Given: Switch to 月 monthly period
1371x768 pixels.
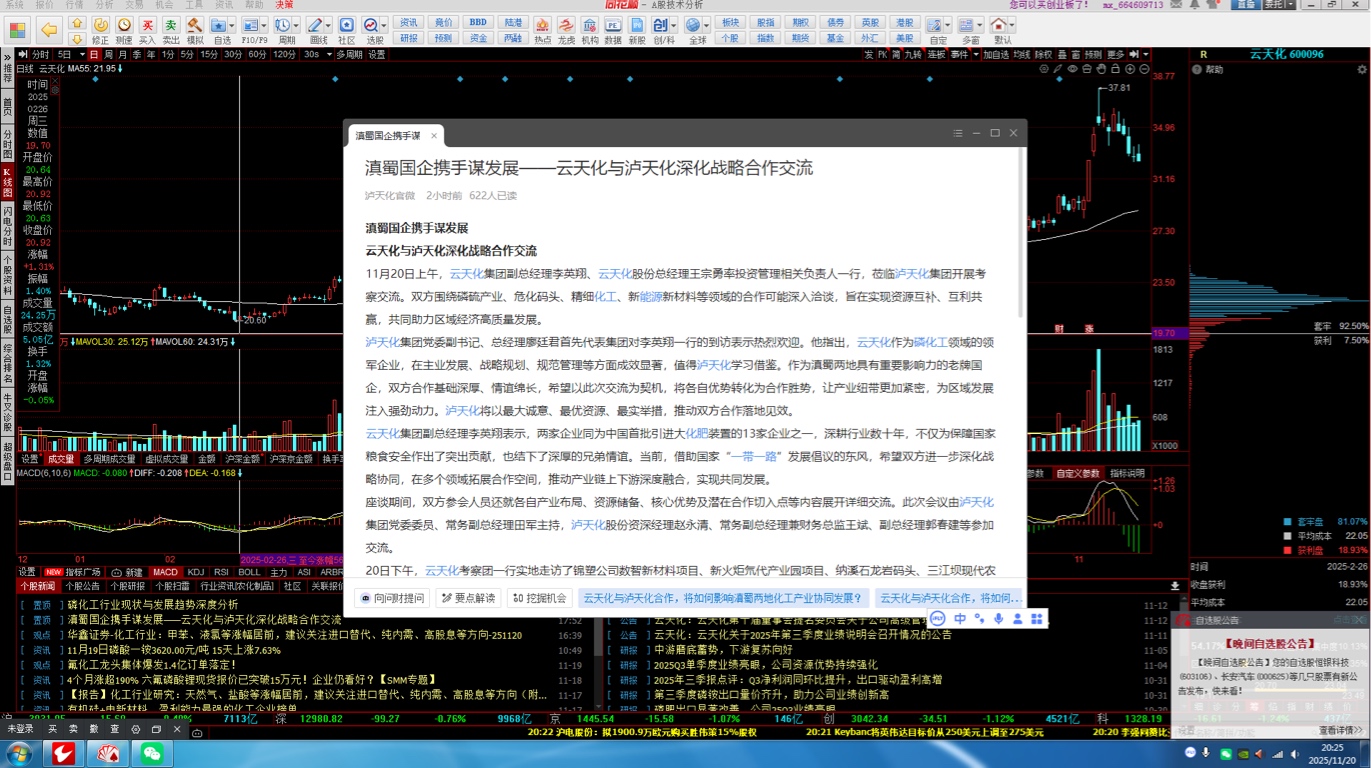Looking at the screenshot, I should (122, 54).
